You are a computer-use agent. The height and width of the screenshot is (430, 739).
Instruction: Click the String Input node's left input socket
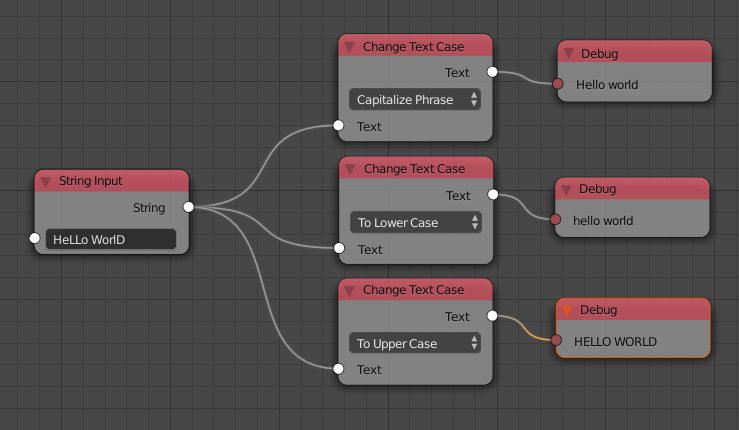[34, 238]
